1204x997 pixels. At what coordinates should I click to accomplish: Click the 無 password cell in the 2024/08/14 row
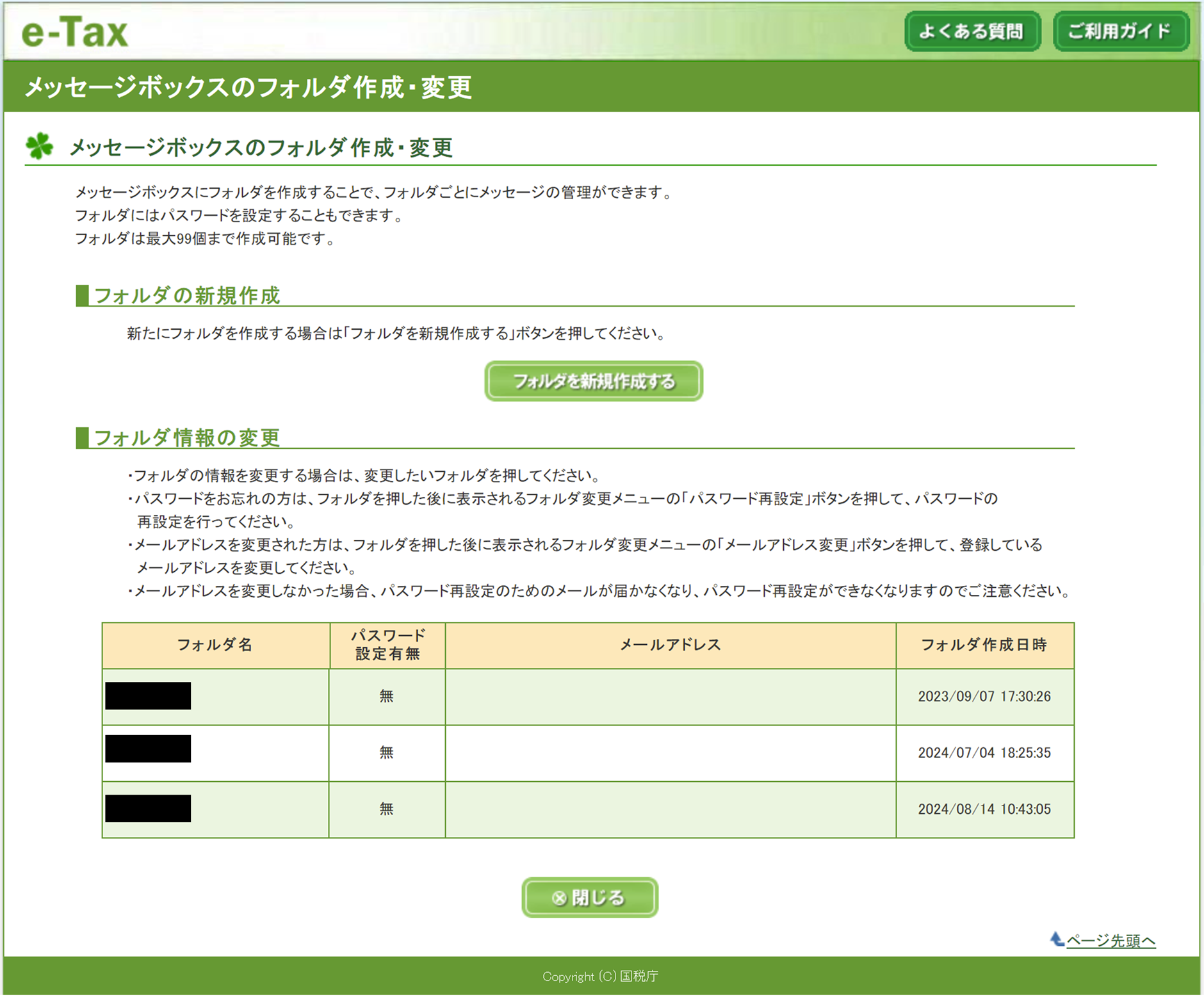pyautogui.click(x=387, y=809)
